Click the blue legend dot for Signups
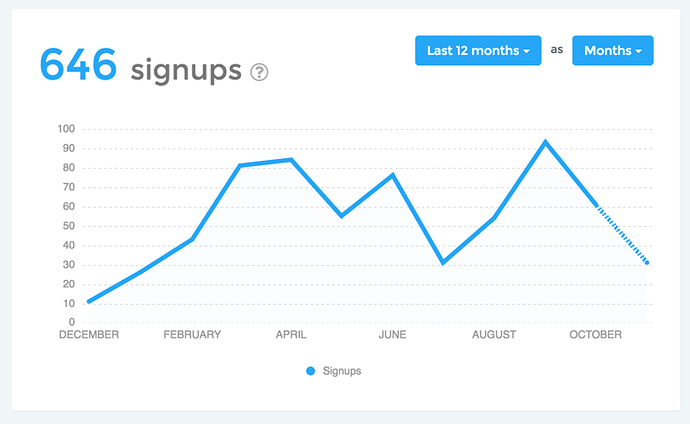The image size is (690, 424). point(311,371)
